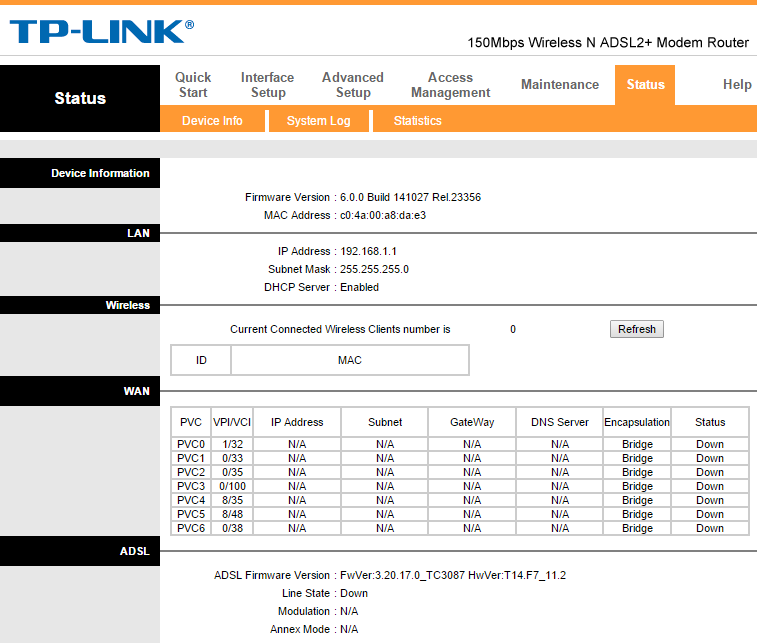
Task: Open the Quick Start tab
Action: pos(193,85)
